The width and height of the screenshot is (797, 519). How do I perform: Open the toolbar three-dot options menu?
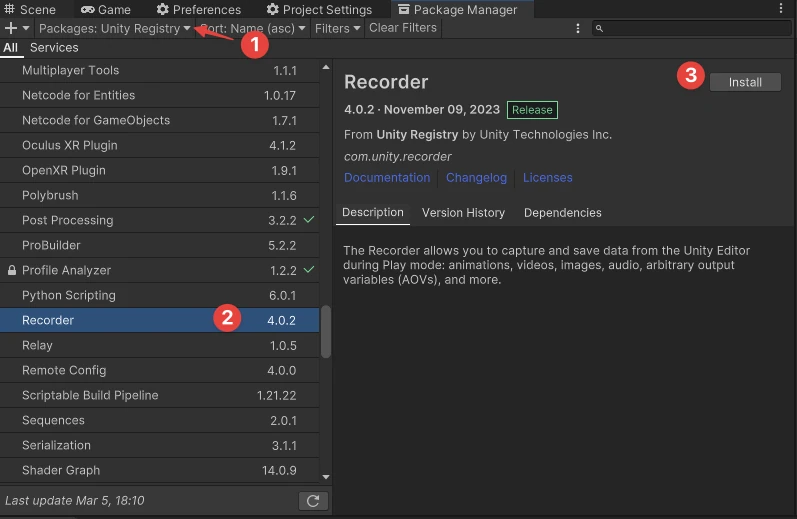577,28
